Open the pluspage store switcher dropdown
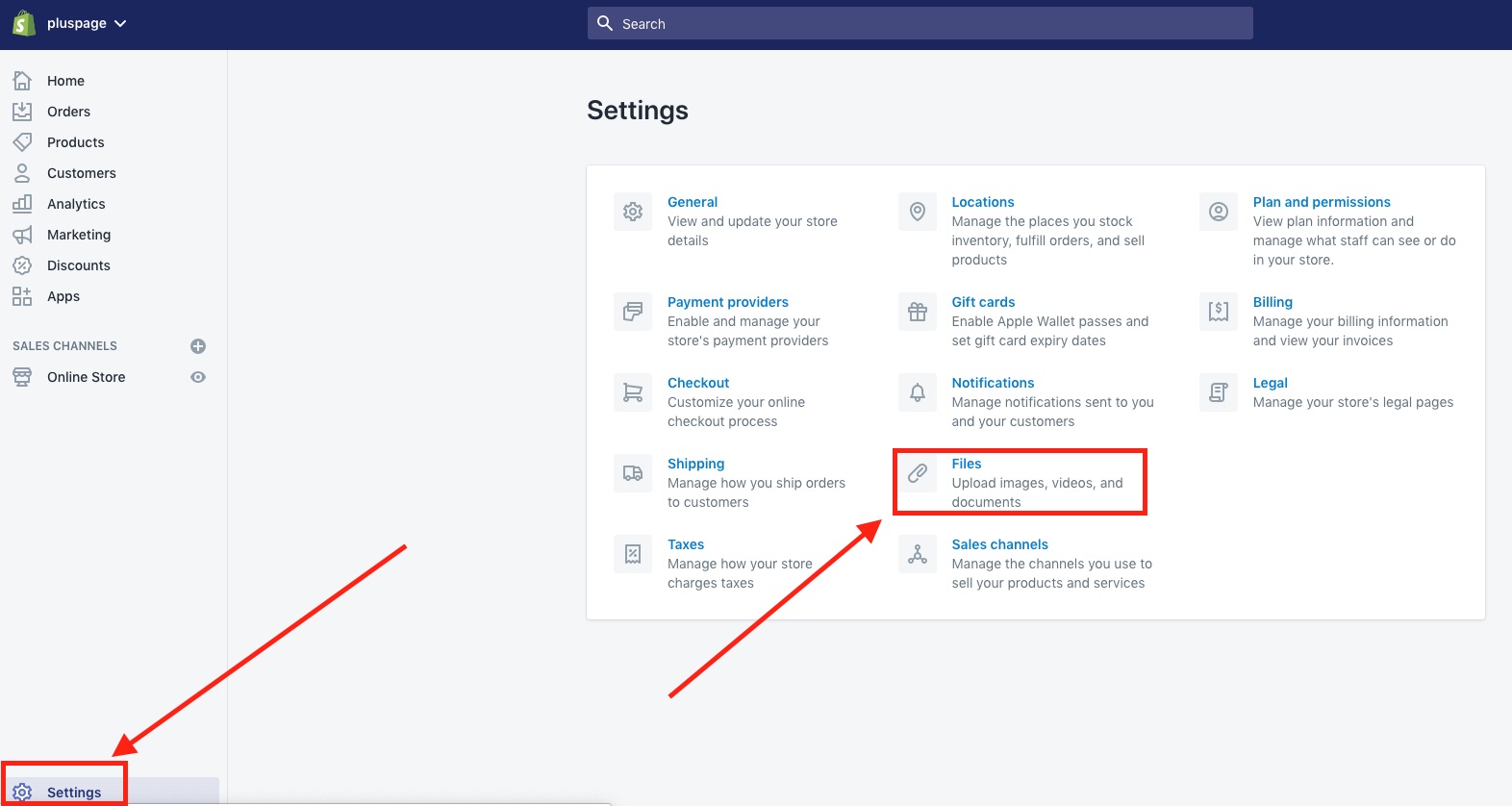Screen dimensions: 1512x806 (87, 23)
